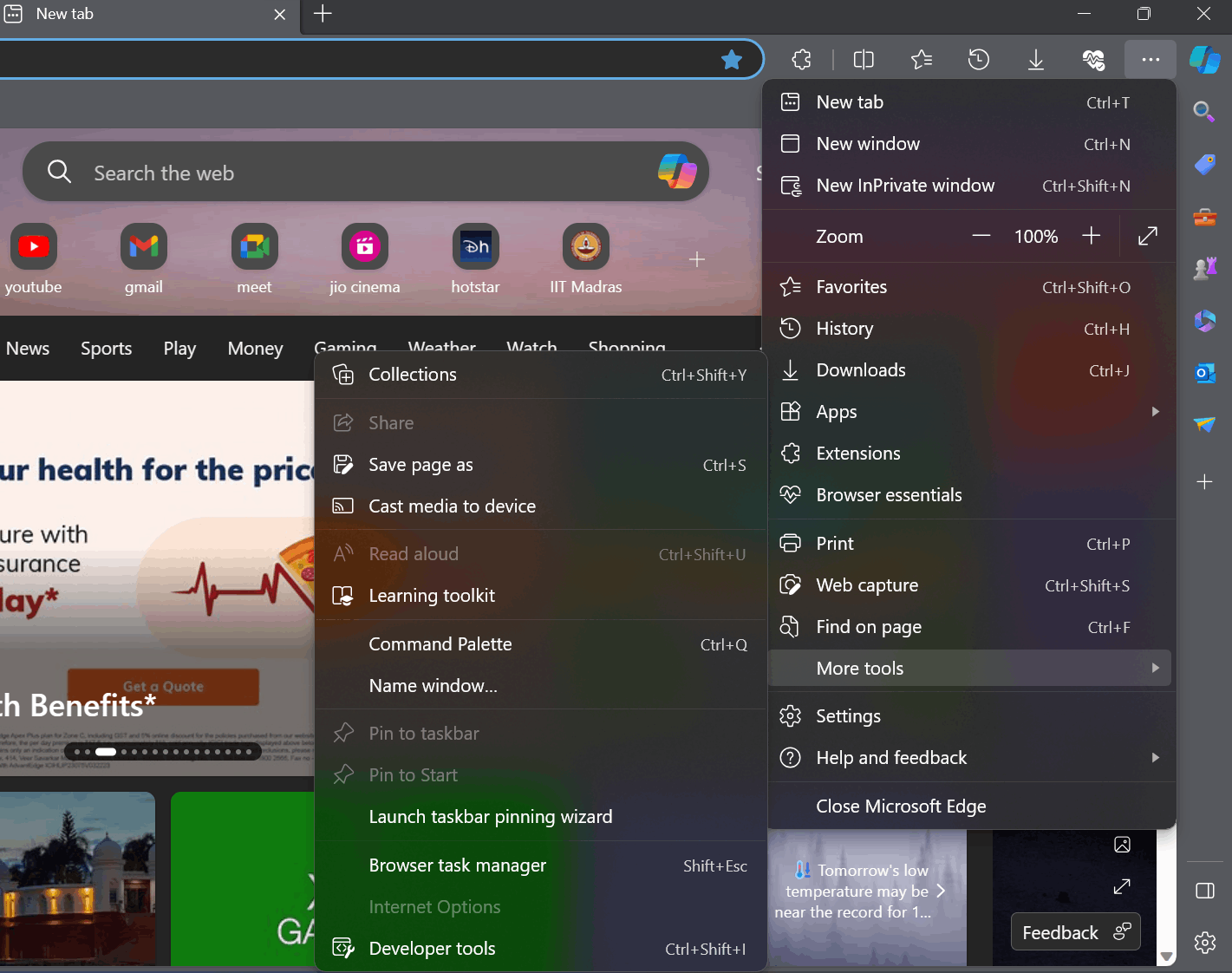Open browsing History from the toolbar
This screenshot has height=973, width=1232.
point(978,59)
